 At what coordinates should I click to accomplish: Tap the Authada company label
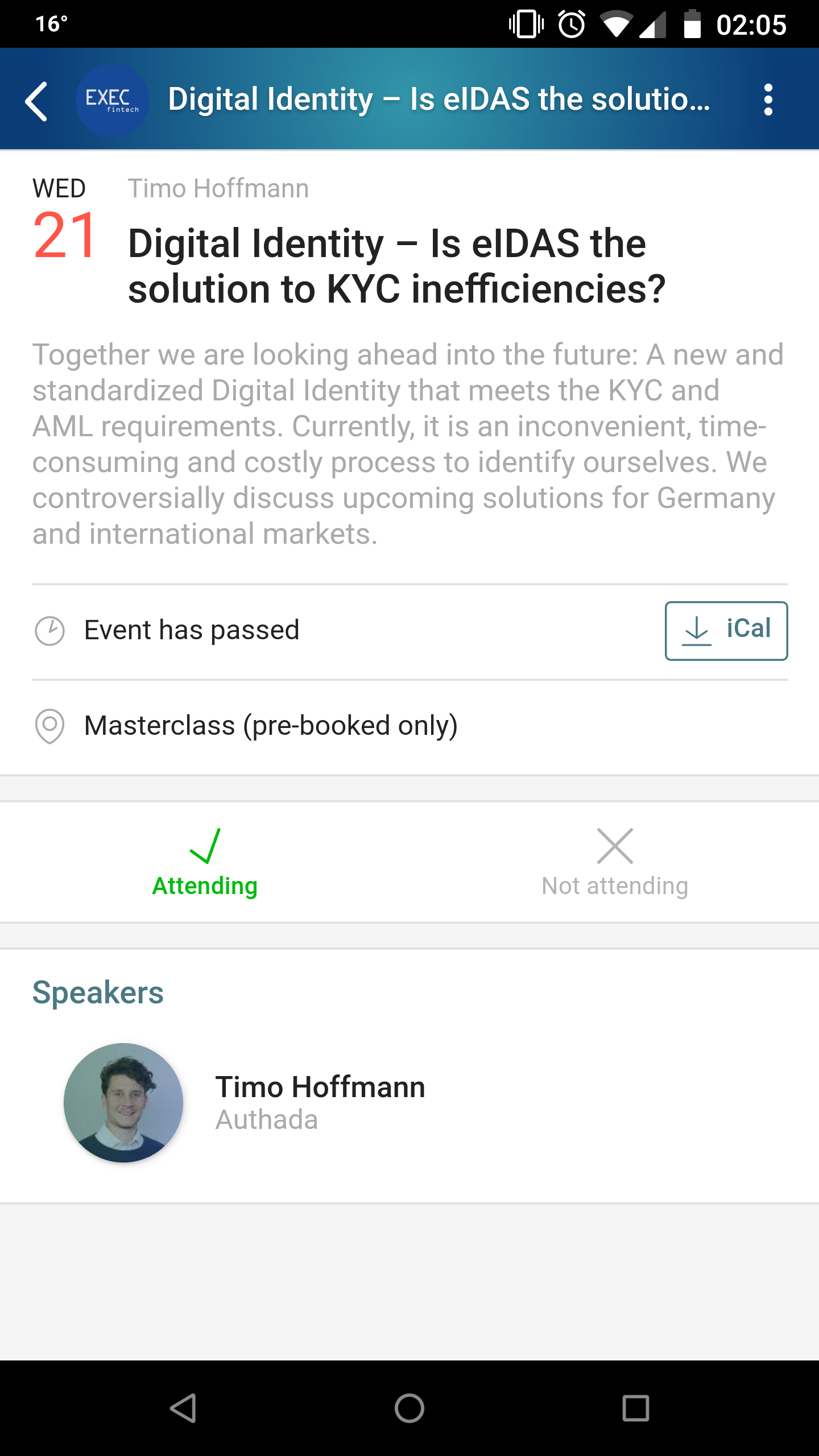(x=266, y=1120)
